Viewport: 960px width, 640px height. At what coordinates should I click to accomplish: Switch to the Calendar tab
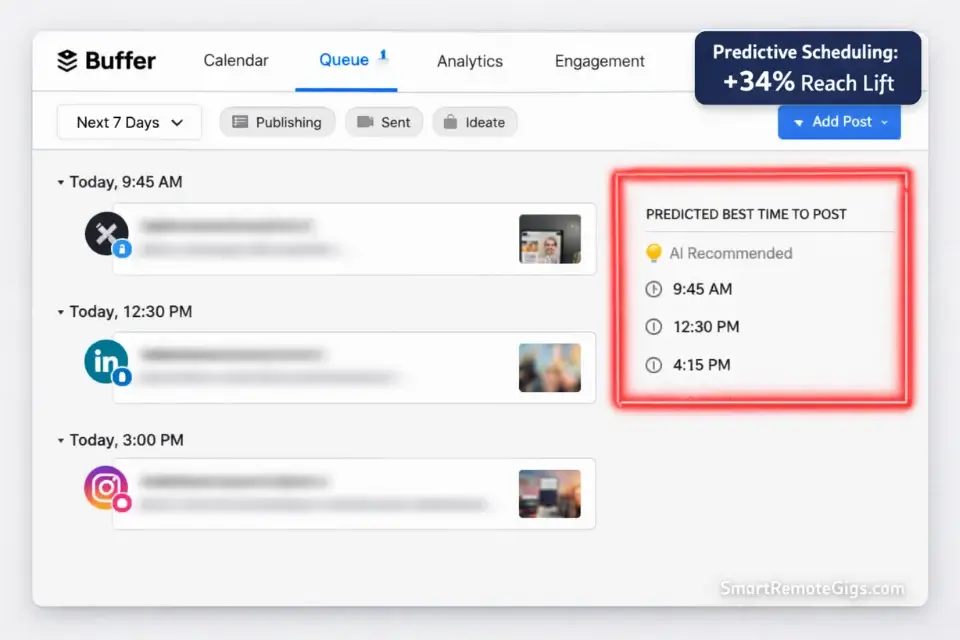(x=235, y=61)
